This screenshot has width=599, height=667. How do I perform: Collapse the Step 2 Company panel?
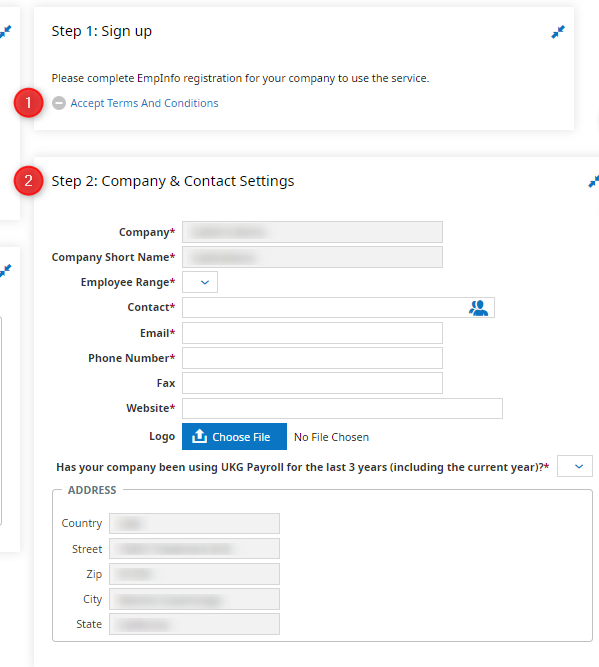tap(594, 182)
